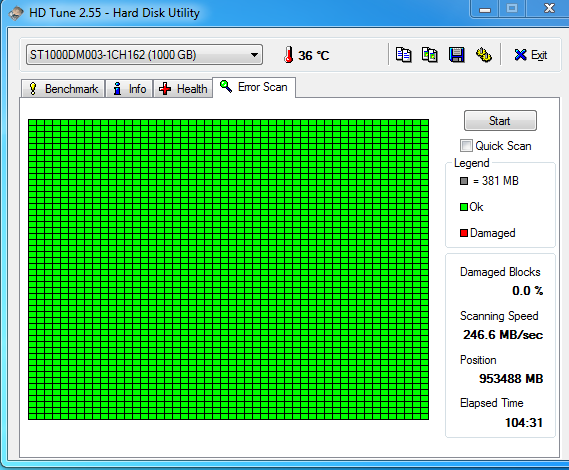Exit the HD Tune application
Image resolution: width=569 pixels, height=470 pixels.
pyautogui.click(x=530, y=55)
